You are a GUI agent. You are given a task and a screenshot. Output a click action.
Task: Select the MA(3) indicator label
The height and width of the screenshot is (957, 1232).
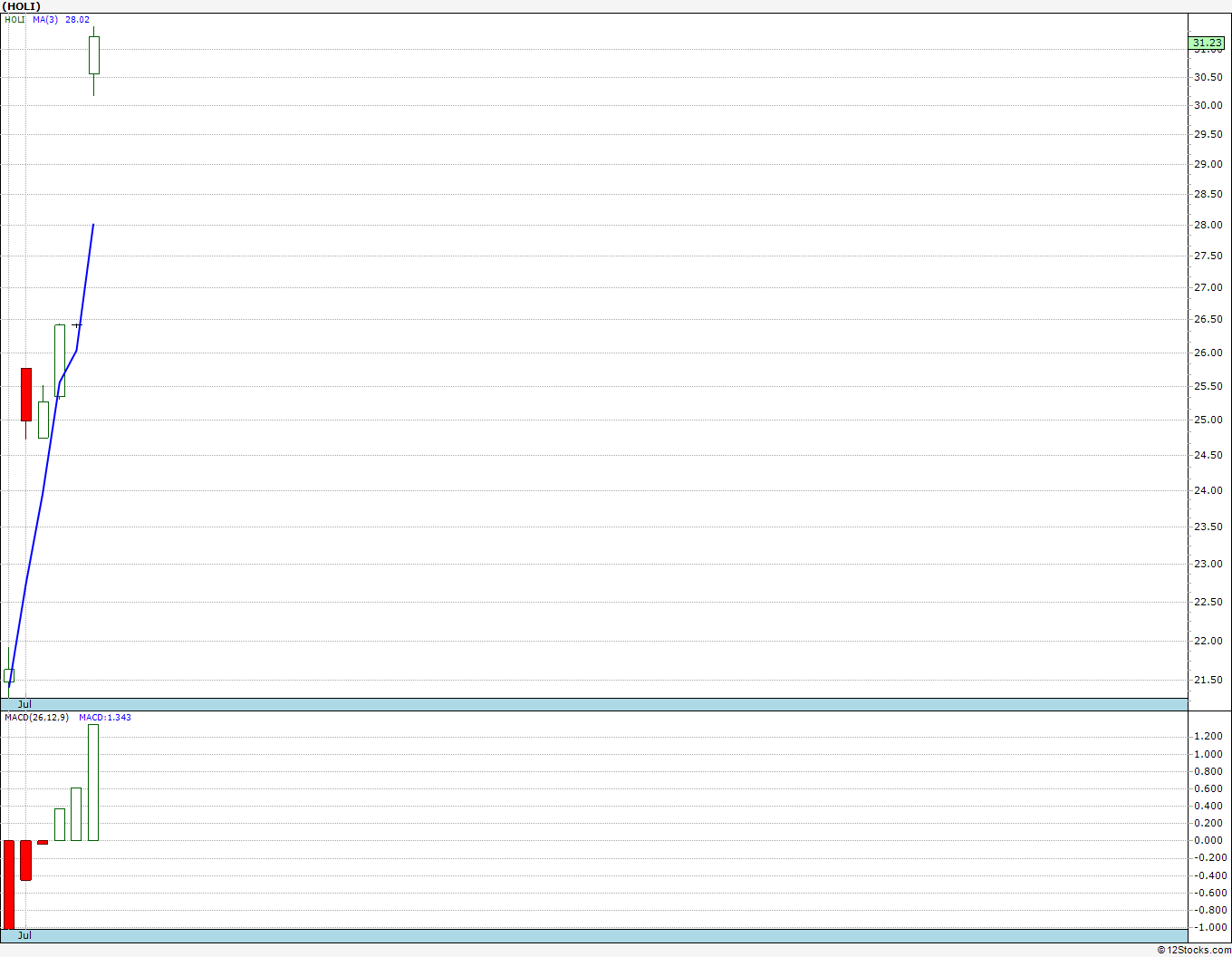(x=45, y=19)
